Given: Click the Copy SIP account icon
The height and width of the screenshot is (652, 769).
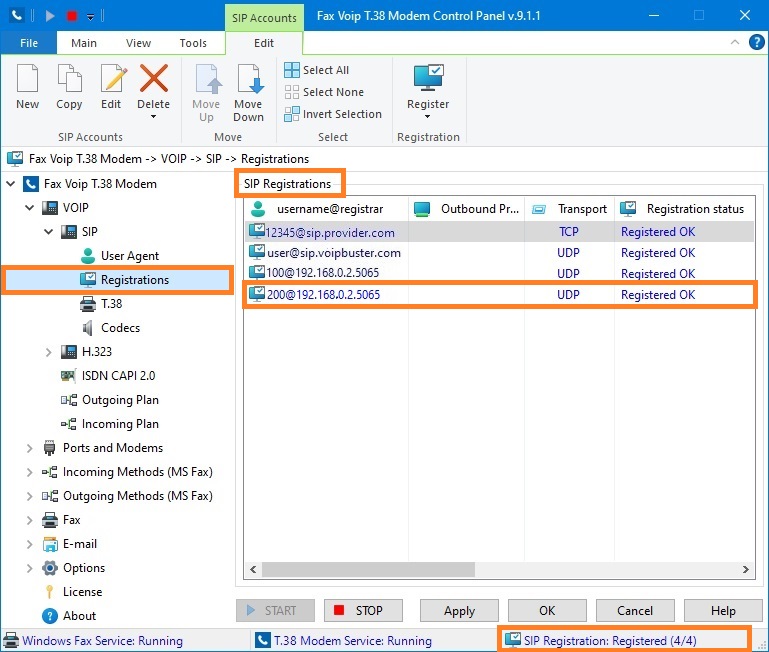Looking at the screenshot, I should coord(69,78).
